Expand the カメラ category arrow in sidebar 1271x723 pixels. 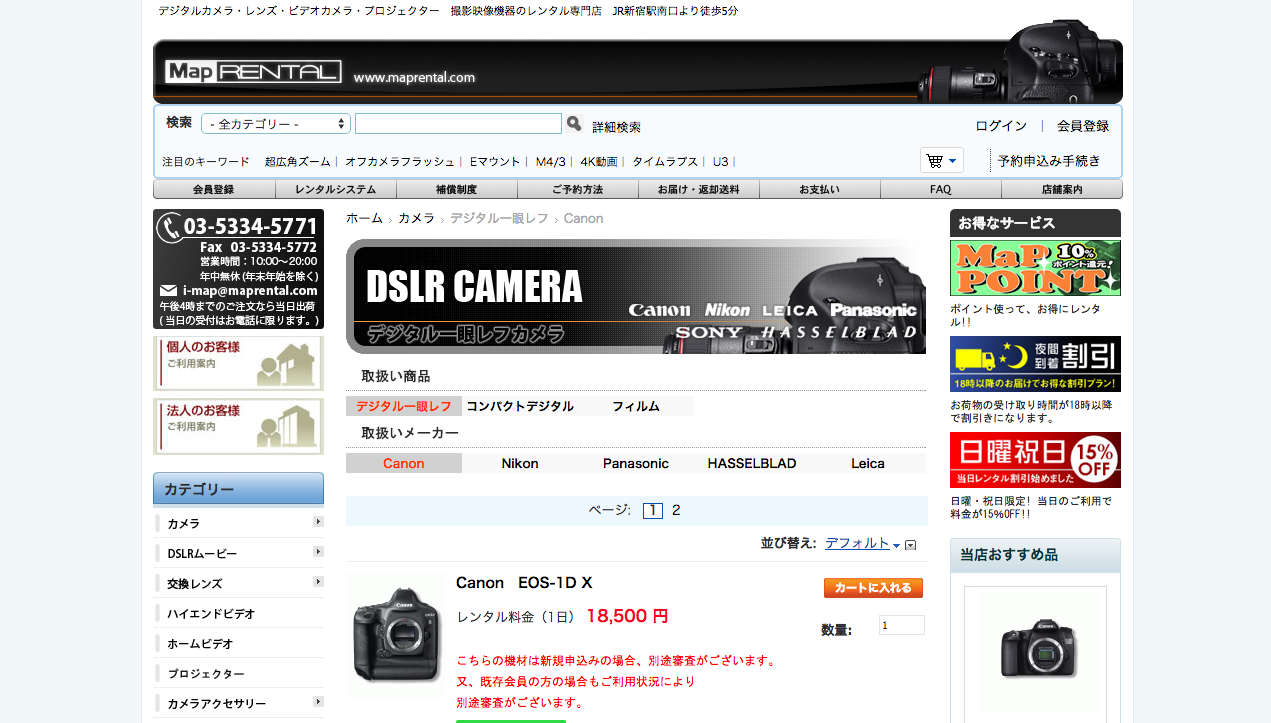tap(318, 522)
